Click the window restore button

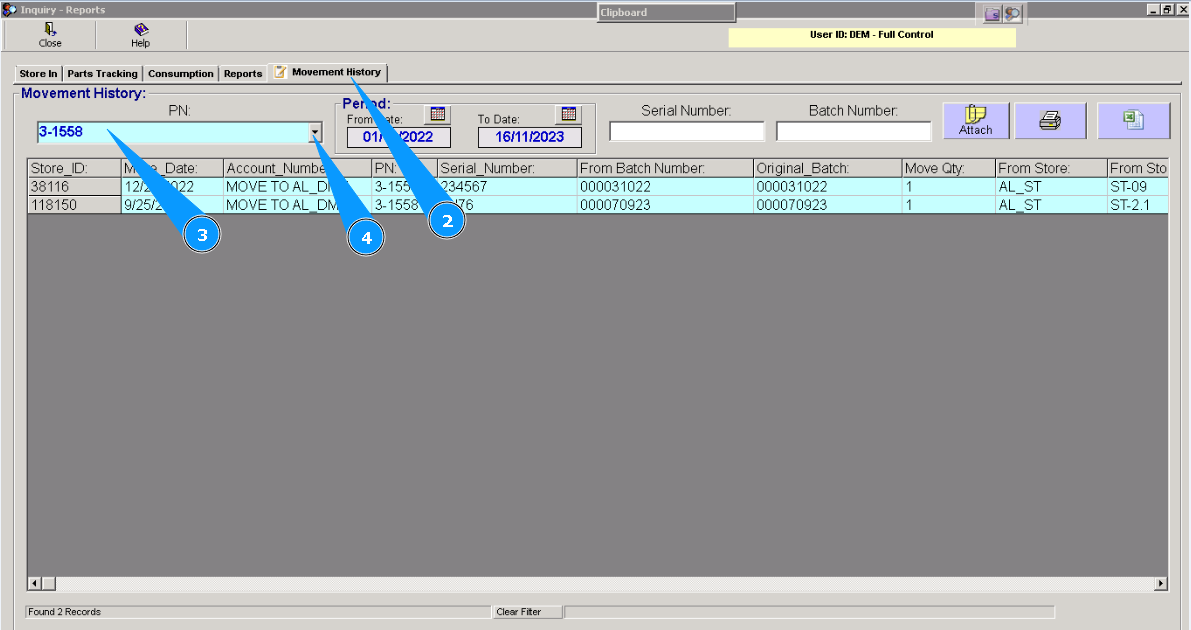click(x=1168, y=9)
